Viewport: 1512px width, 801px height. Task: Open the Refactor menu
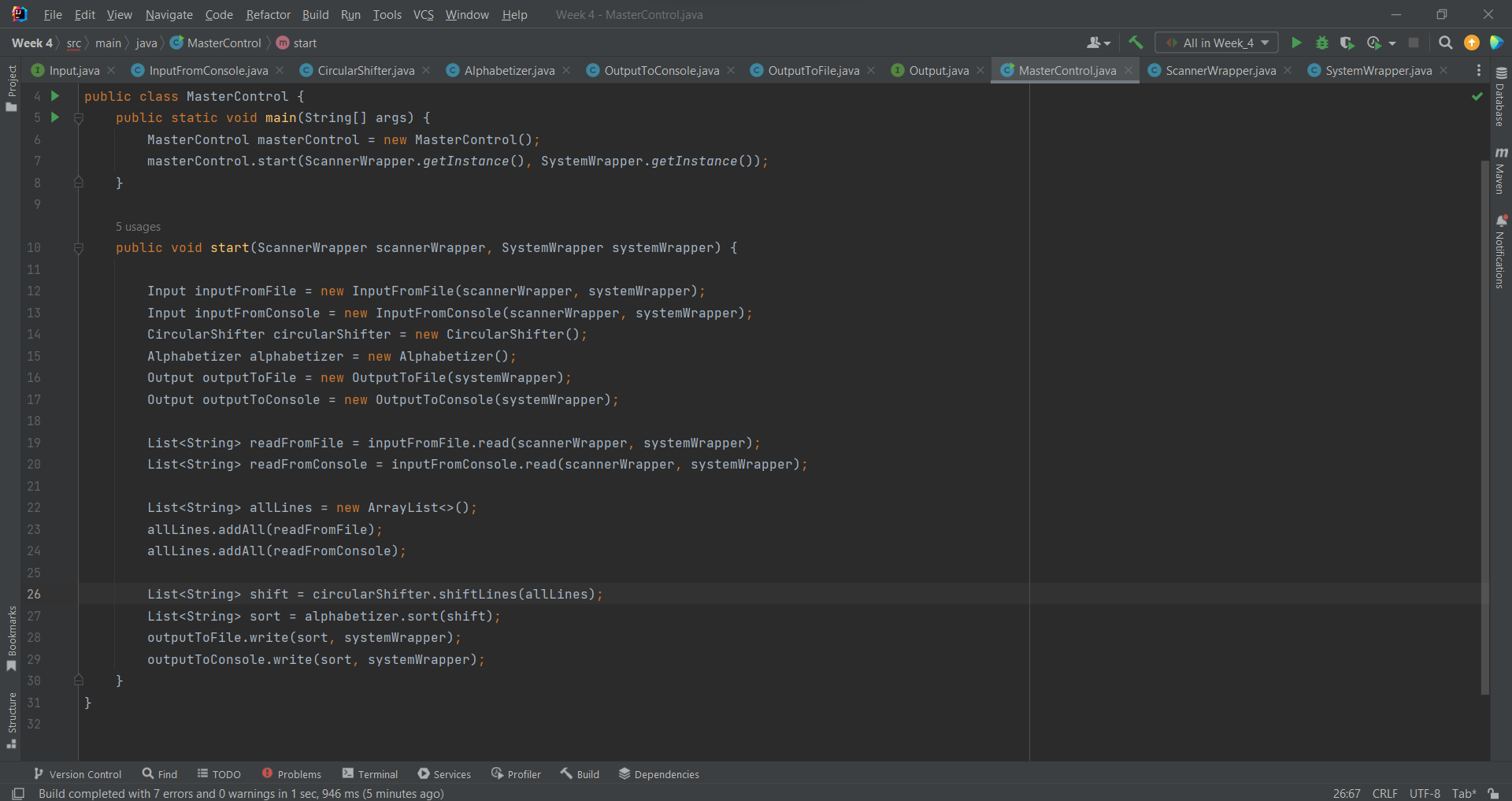pos(268,15)
